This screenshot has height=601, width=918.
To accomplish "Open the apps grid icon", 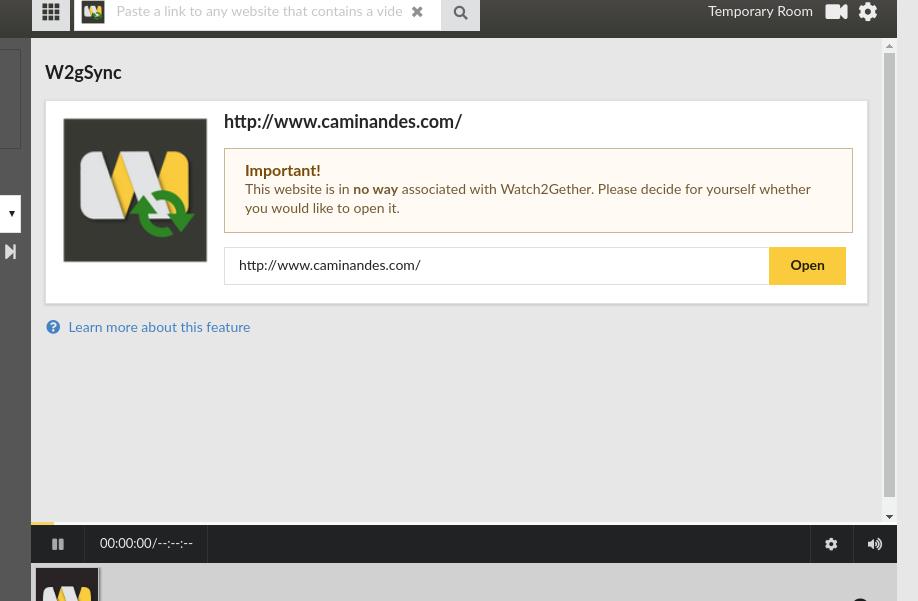I will pyautogui.click(x=51, y=12).
